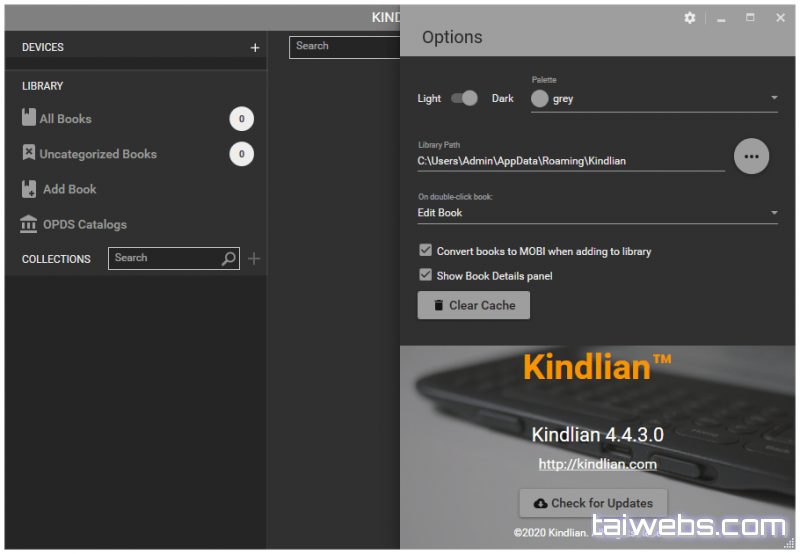The image size is (800, 554).
Task: Open the On double-click book dropdown
Action: [774, 213]
